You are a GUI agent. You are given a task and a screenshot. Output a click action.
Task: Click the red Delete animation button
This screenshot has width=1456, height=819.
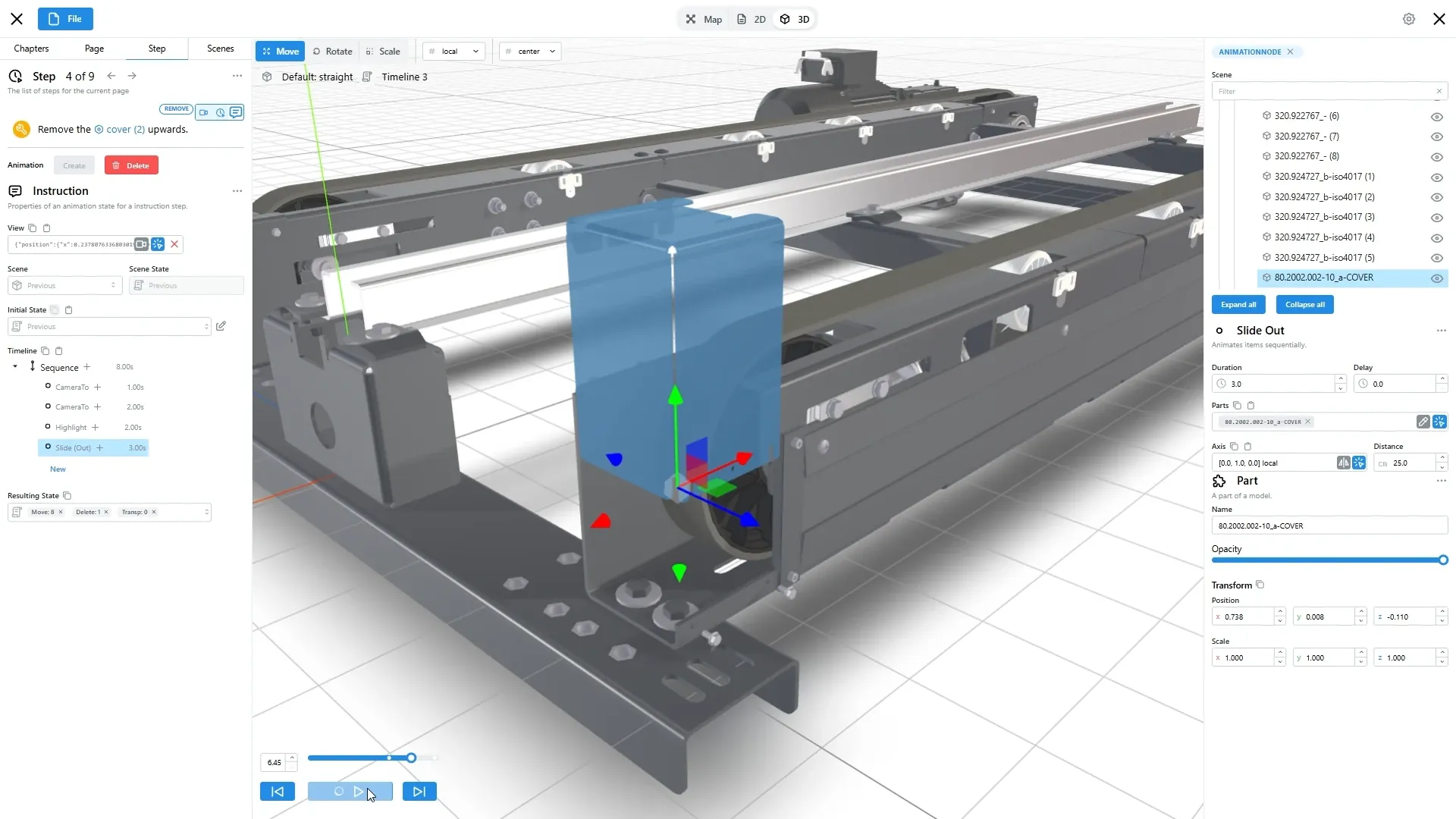(131, 165)
